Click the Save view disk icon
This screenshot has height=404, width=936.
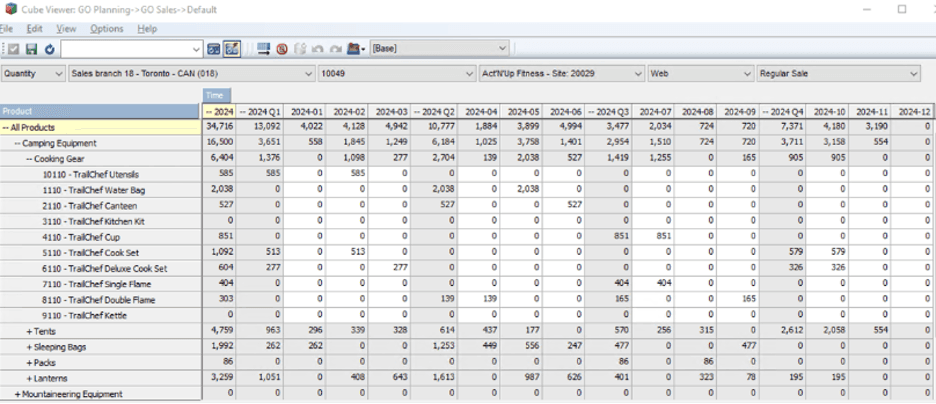point(32,48)
